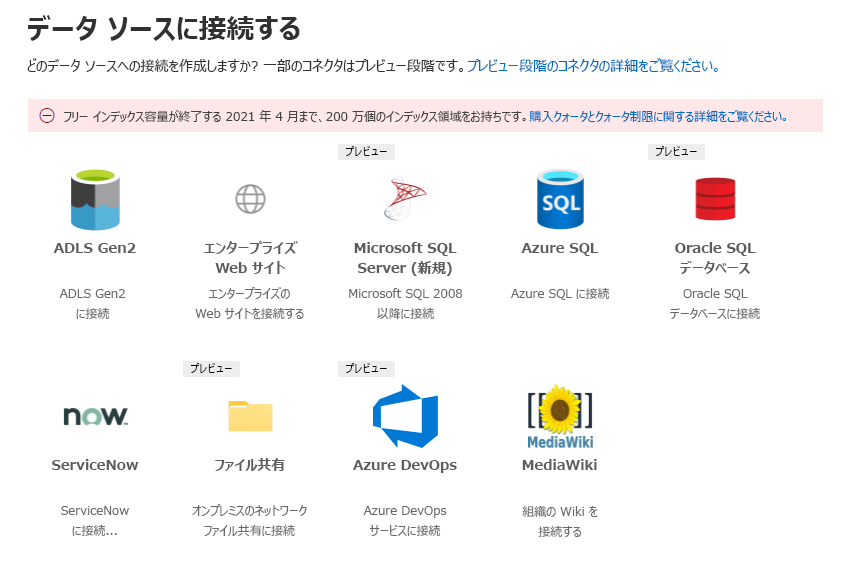
Task: Click the 'ServiceNow' connector title
Action: [x=95, y=465]
